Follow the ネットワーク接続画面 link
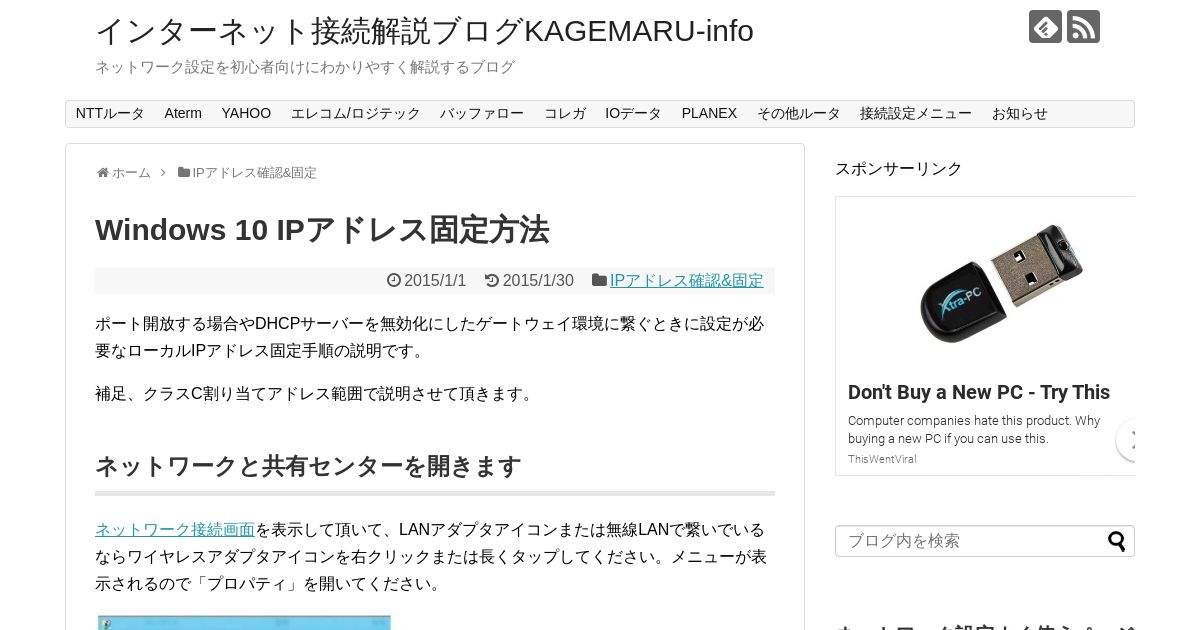The width and height of the screenshot is (1200, 630). 175,530
